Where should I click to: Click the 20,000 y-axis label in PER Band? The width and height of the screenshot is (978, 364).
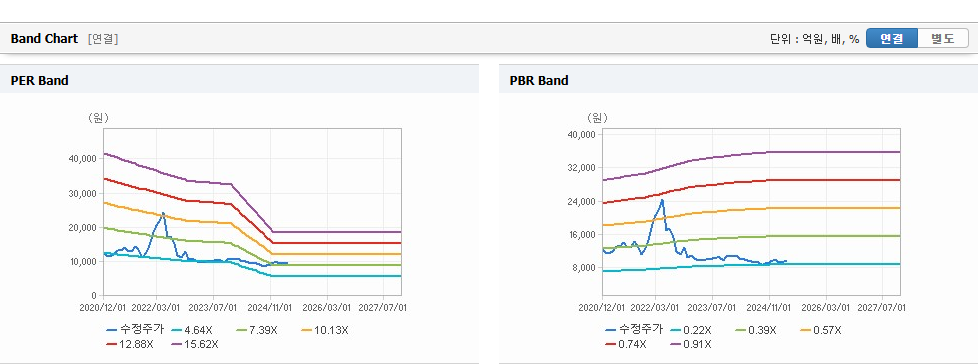(x=82, y=228)
